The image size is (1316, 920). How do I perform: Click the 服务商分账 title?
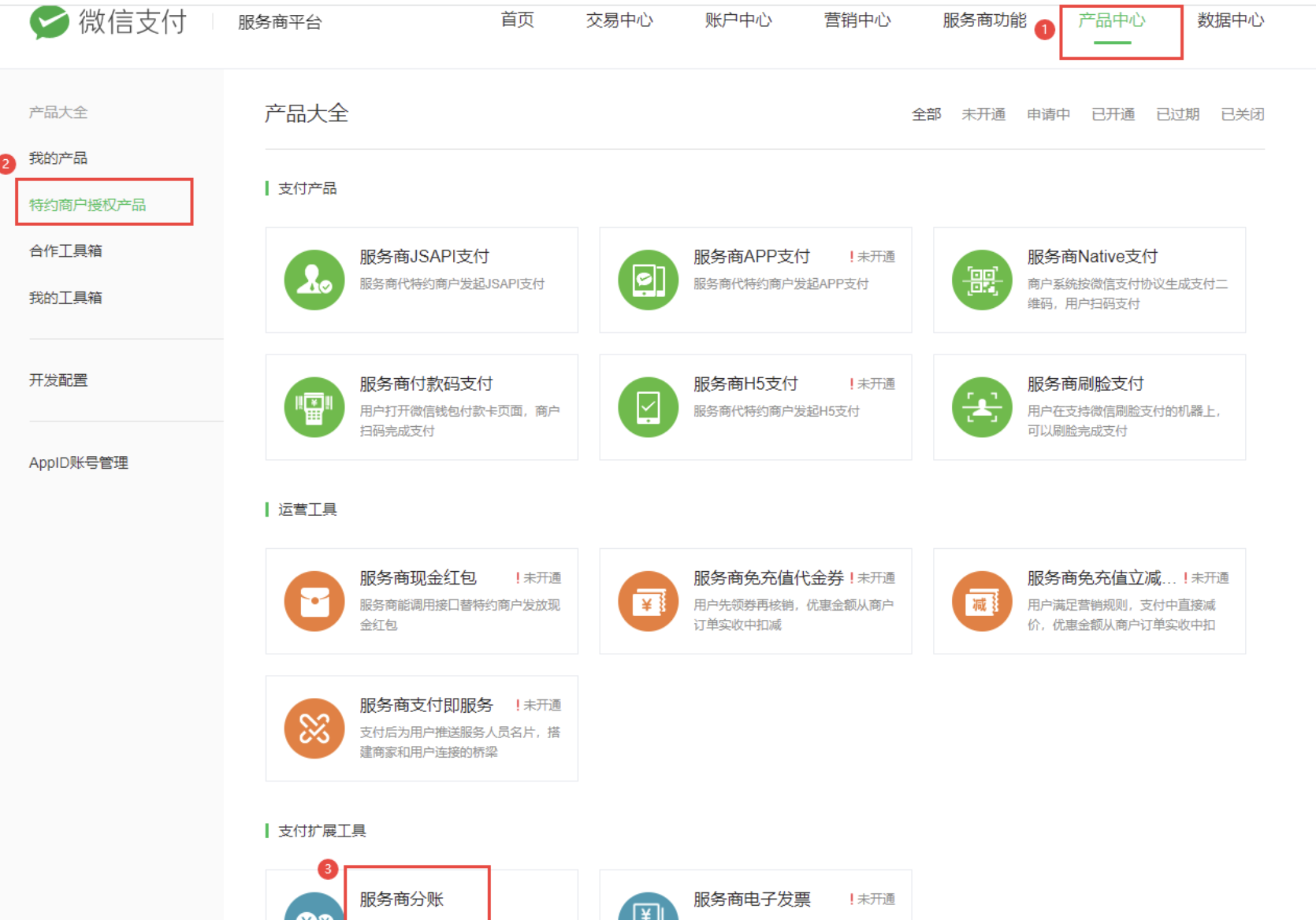tap(402, 900)
